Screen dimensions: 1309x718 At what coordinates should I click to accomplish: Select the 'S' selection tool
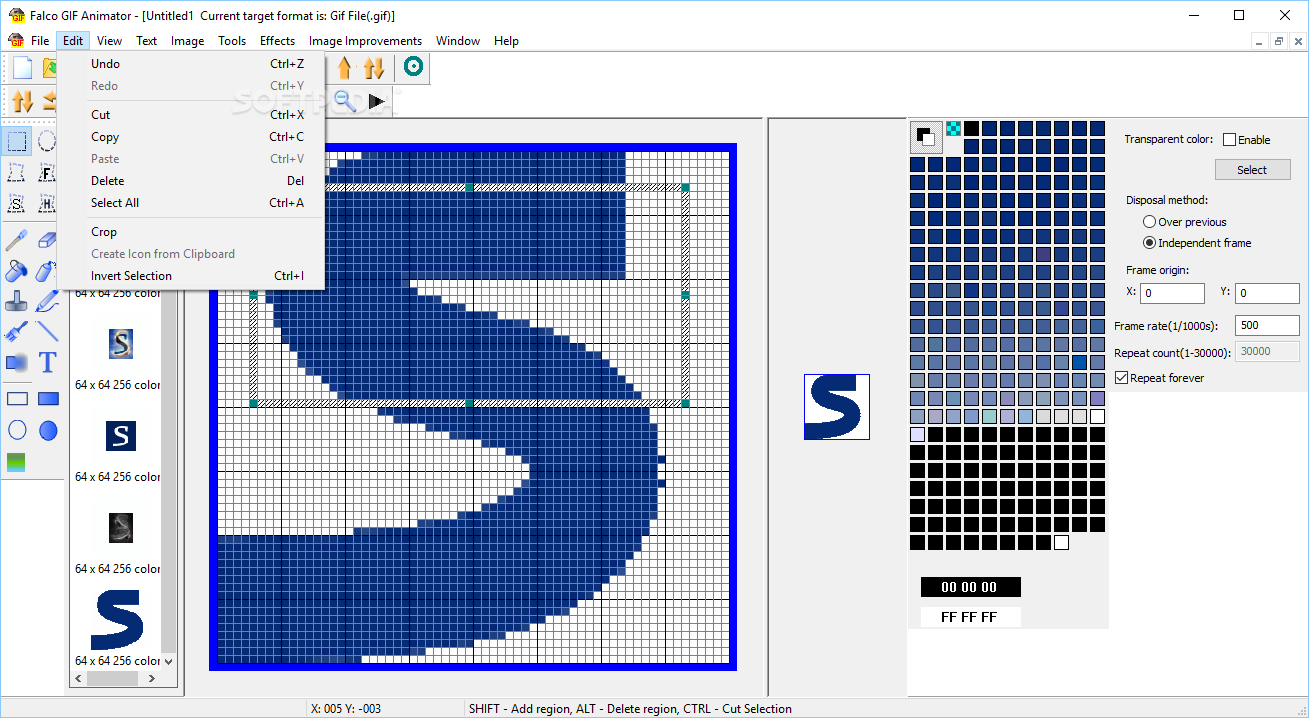17,203
